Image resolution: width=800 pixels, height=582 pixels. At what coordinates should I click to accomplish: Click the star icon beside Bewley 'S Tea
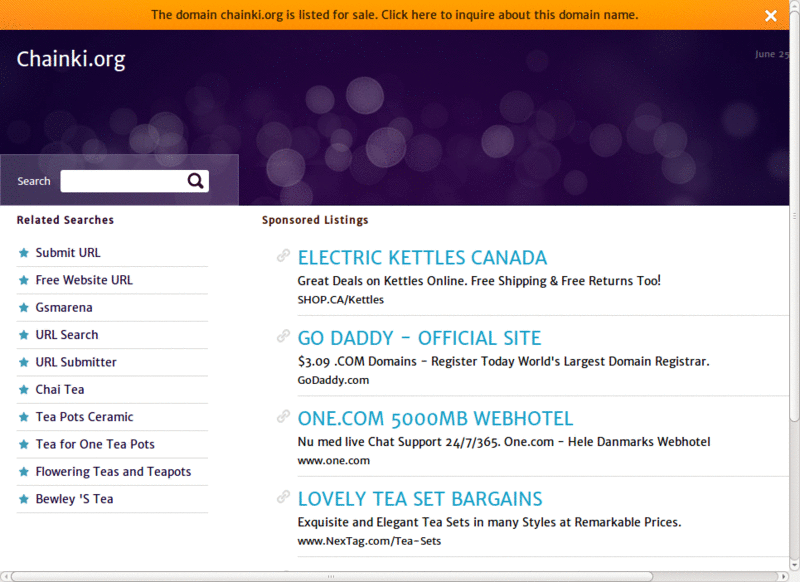tap(23, 499)
